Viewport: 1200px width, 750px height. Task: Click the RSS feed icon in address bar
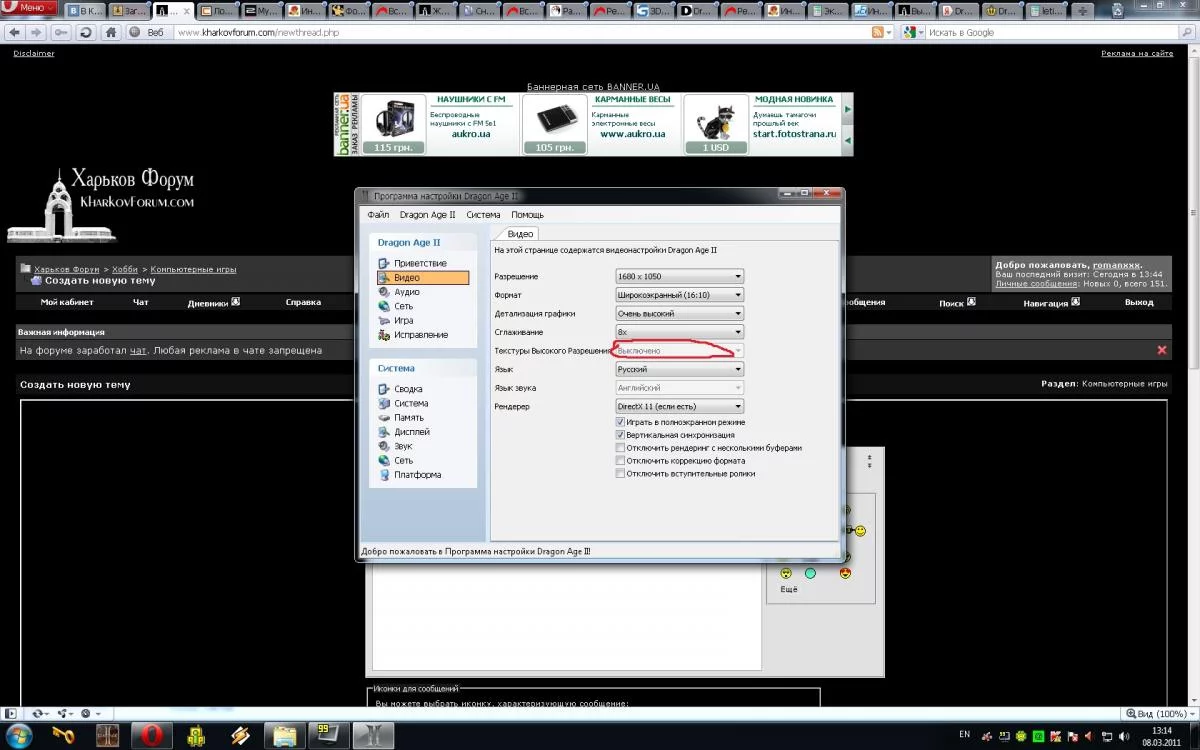(x=878, y=32)
